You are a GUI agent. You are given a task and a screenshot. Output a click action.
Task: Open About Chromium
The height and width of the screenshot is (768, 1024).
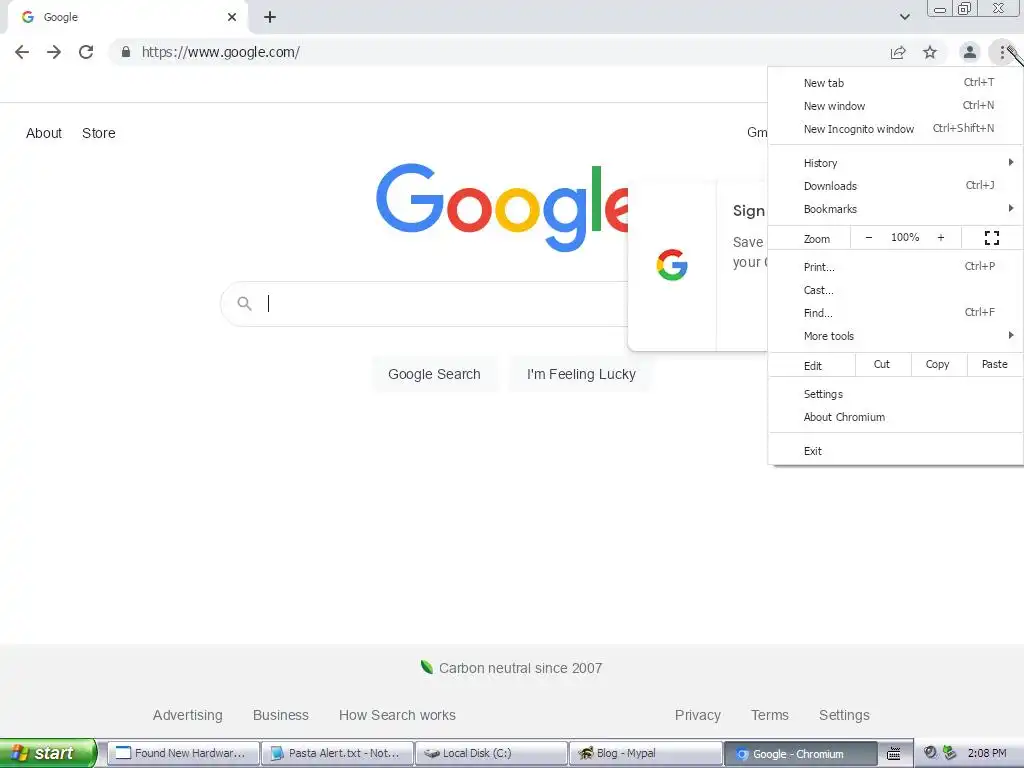pyautogui.click(x=895, y=417)
